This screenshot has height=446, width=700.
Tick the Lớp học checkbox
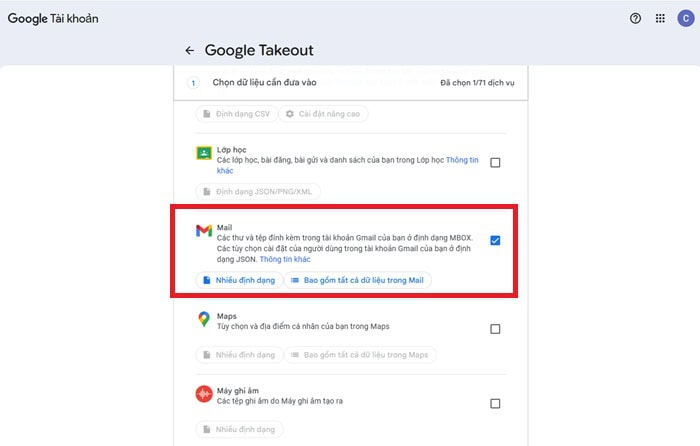[495, 162]
